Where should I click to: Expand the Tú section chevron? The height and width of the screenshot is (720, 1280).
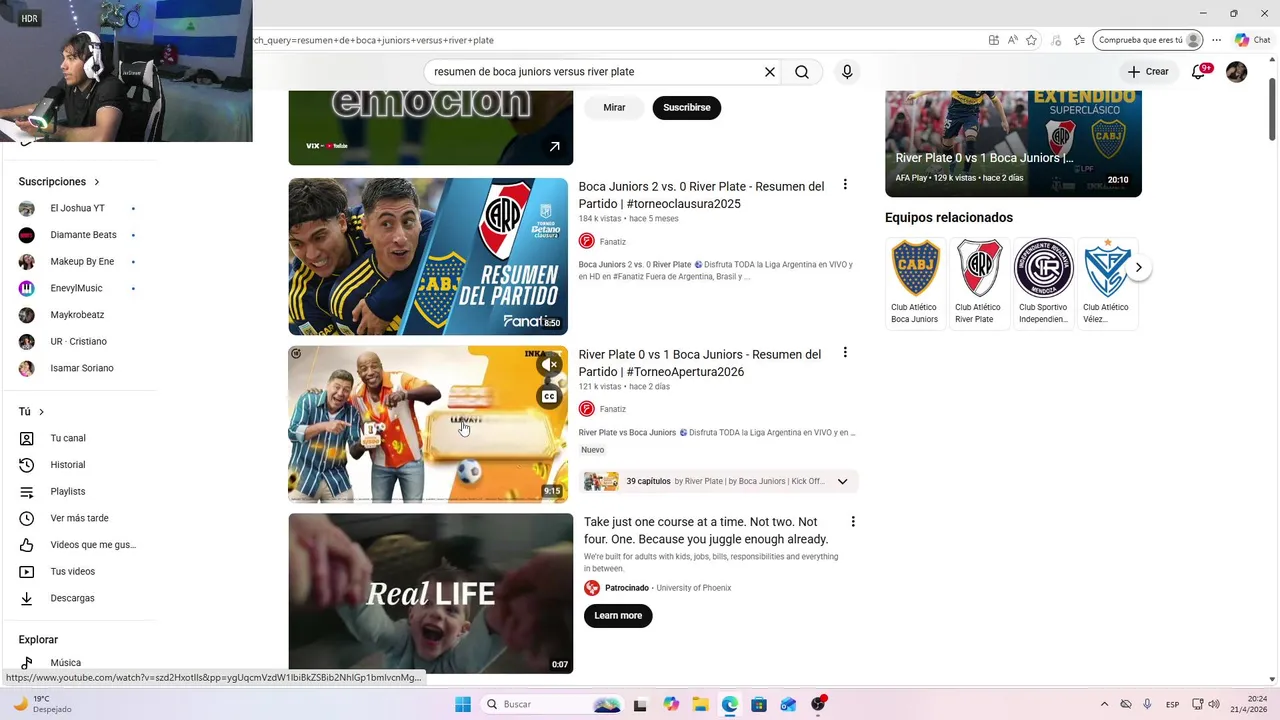[x=41, y=412]
